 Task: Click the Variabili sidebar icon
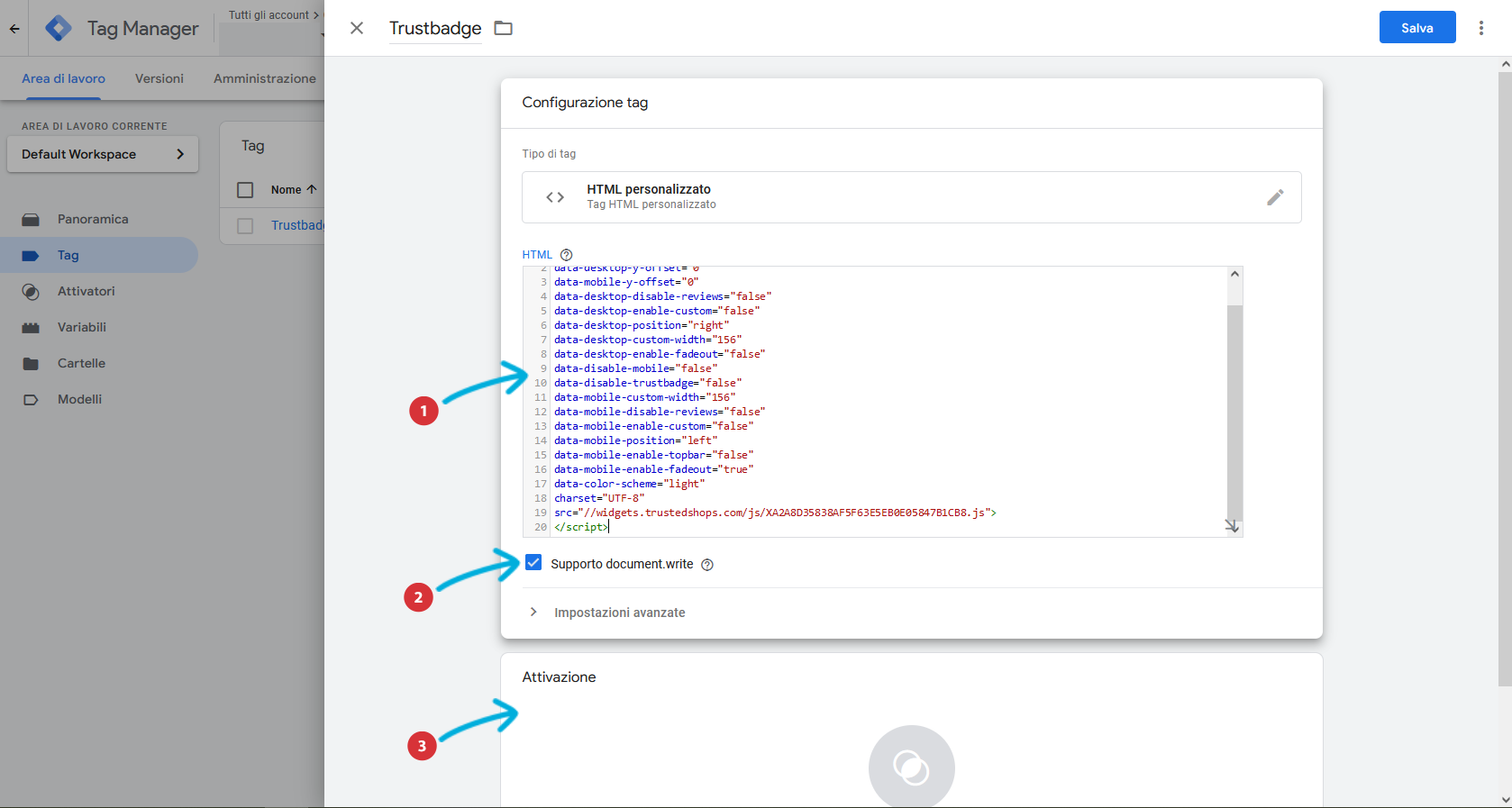coord(31,328)
